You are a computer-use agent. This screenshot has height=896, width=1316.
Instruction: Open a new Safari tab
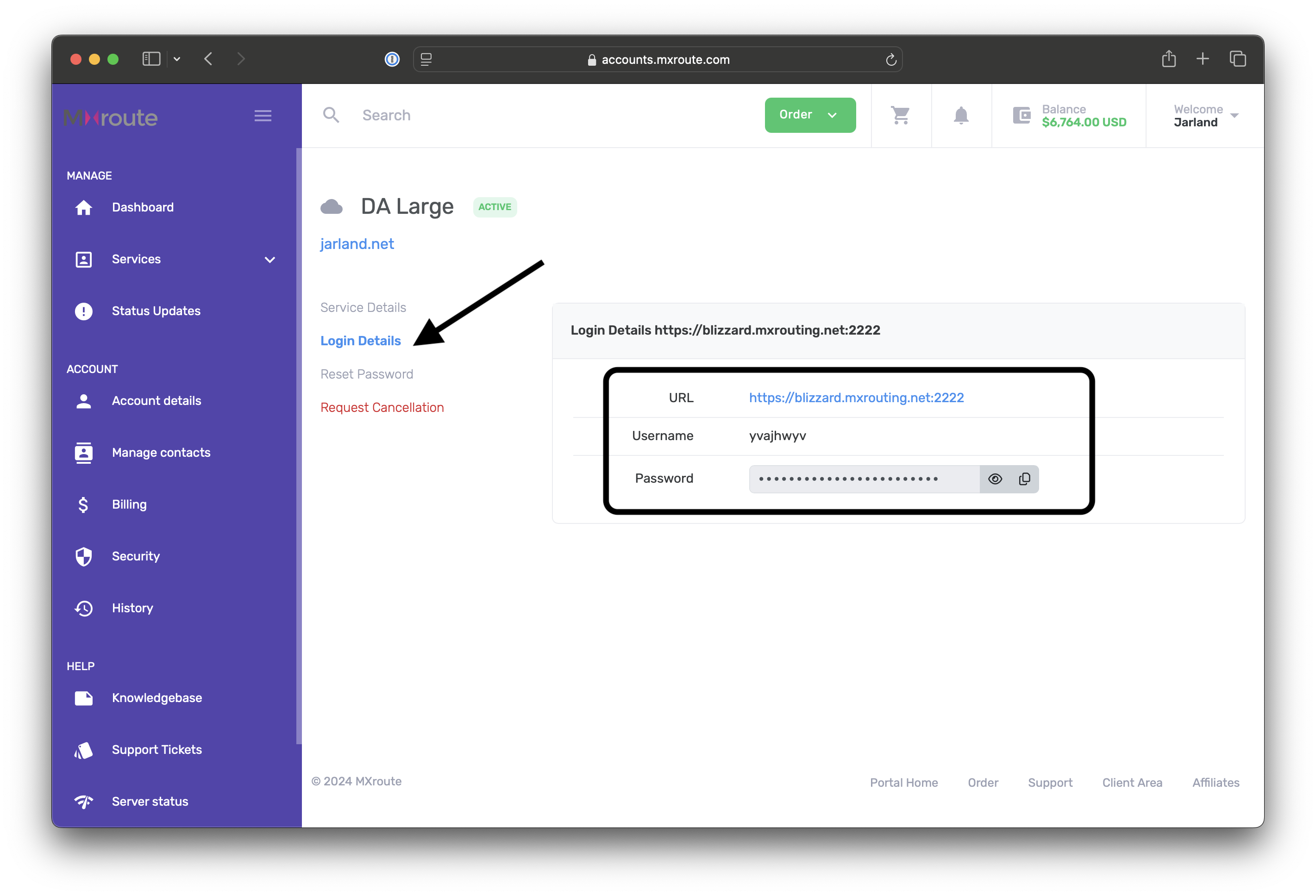coord(1203,58)
